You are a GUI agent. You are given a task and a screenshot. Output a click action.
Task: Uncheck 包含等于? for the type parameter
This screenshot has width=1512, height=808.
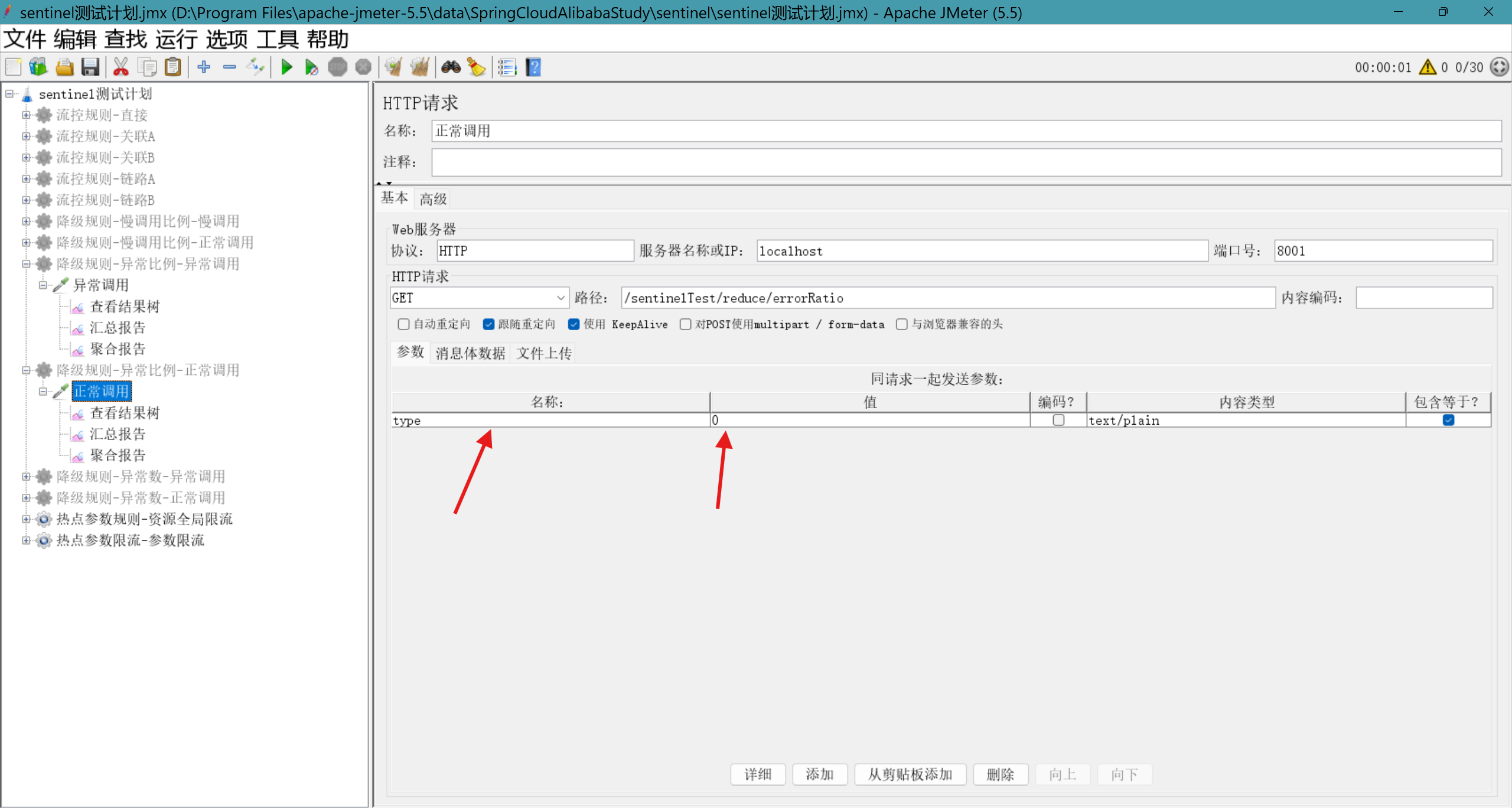[x=1448, y=420]
